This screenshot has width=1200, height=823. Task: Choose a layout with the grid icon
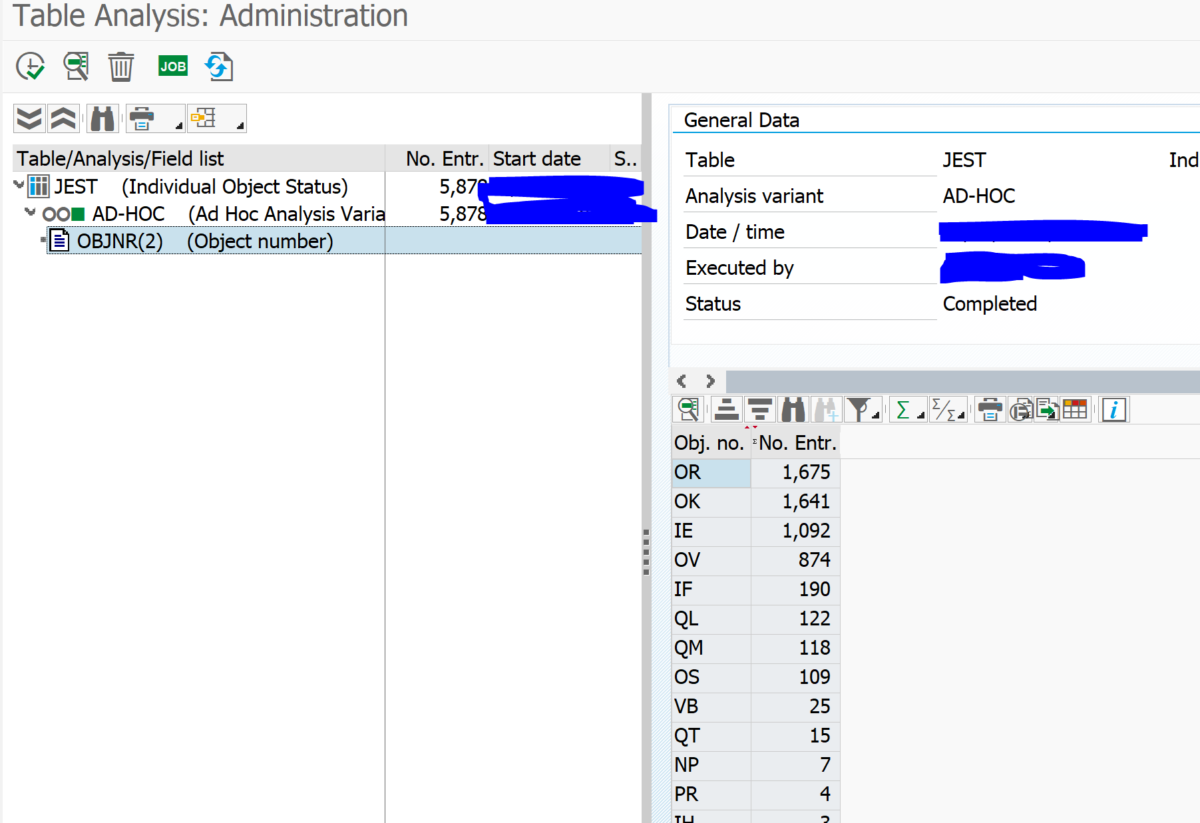pyautogui.click(x=1075, y=409)
